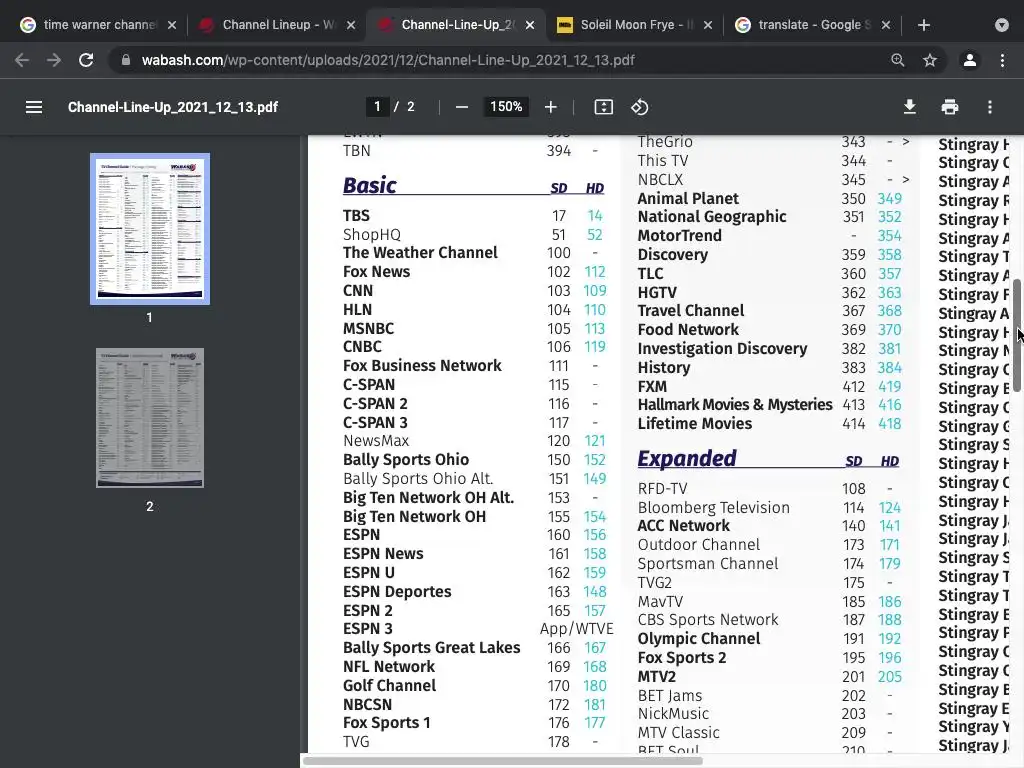Reload the current PDF page
Screen dimensions: 1024x768
(x=86, y=60)
